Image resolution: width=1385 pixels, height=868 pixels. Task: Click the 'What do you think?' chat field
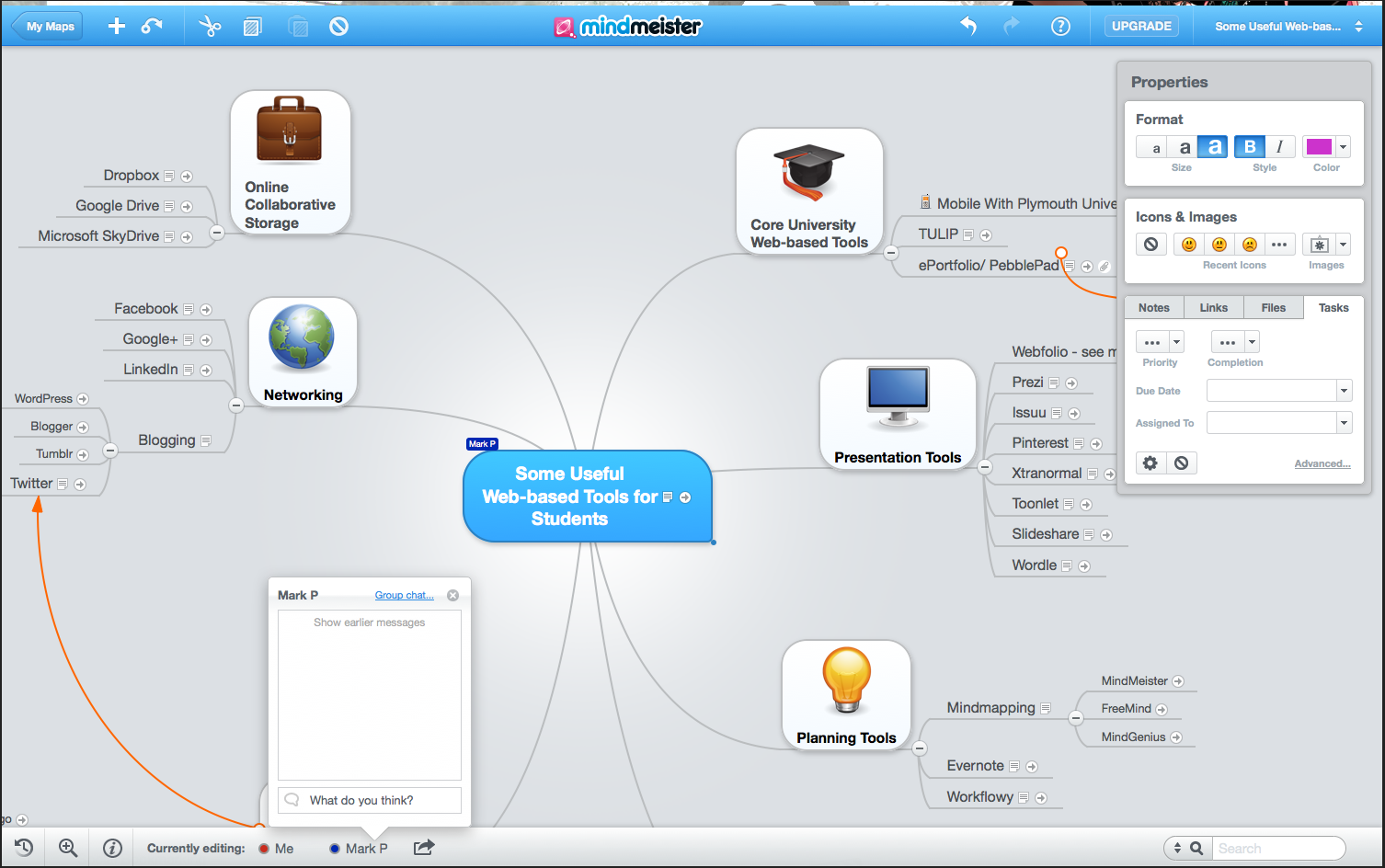pyautogui.click(x=379, y=801)
